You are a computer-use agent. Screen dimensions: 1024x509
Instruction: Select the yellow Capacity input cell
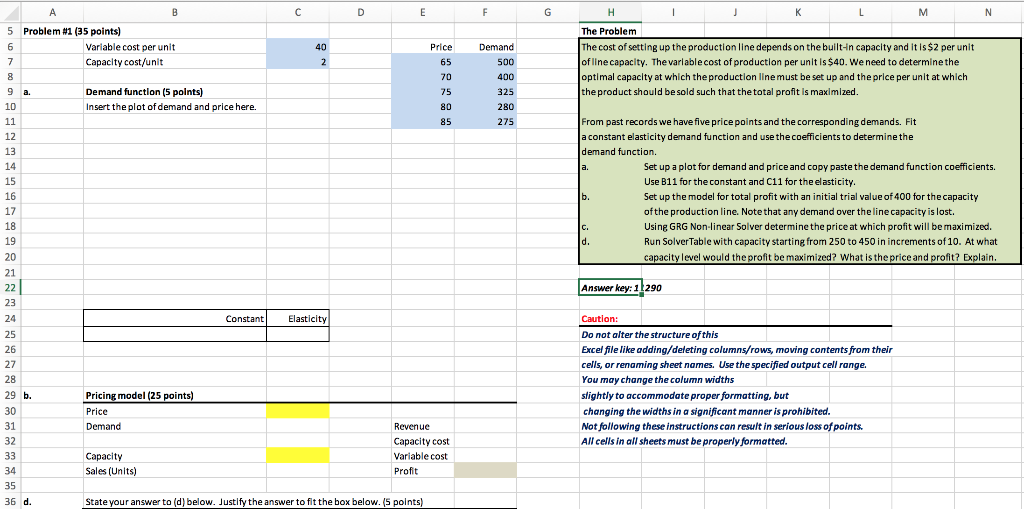(x=298, y=455)
